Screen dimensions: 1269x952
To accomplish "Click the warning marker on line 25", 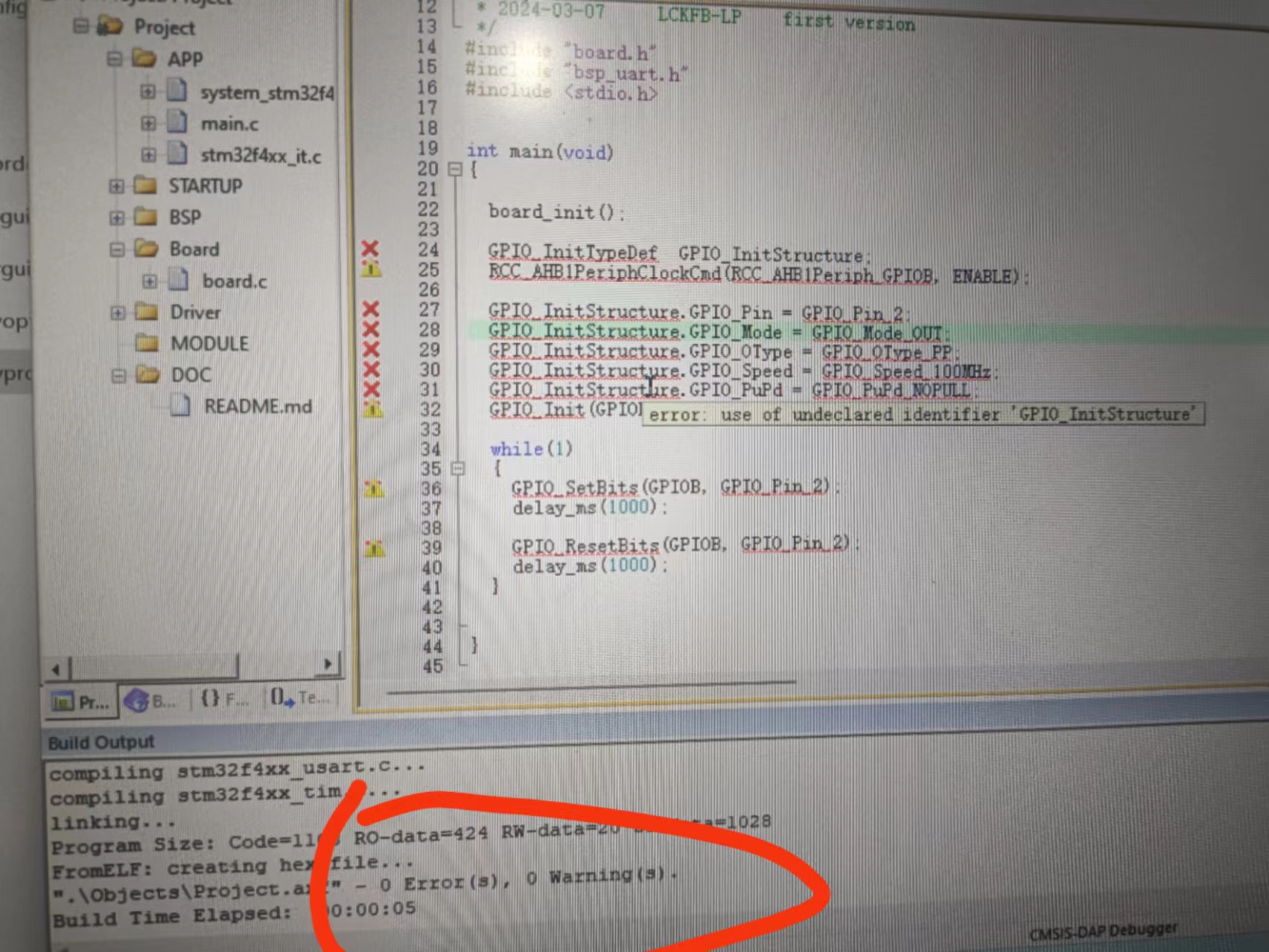I will [x=371, y=268].
